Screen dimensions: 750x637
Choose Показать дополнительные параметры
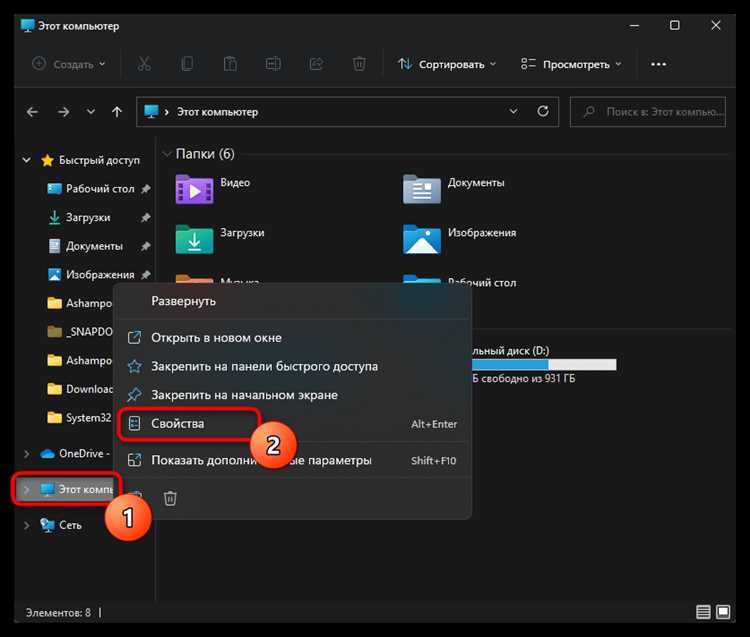(293, 460)
